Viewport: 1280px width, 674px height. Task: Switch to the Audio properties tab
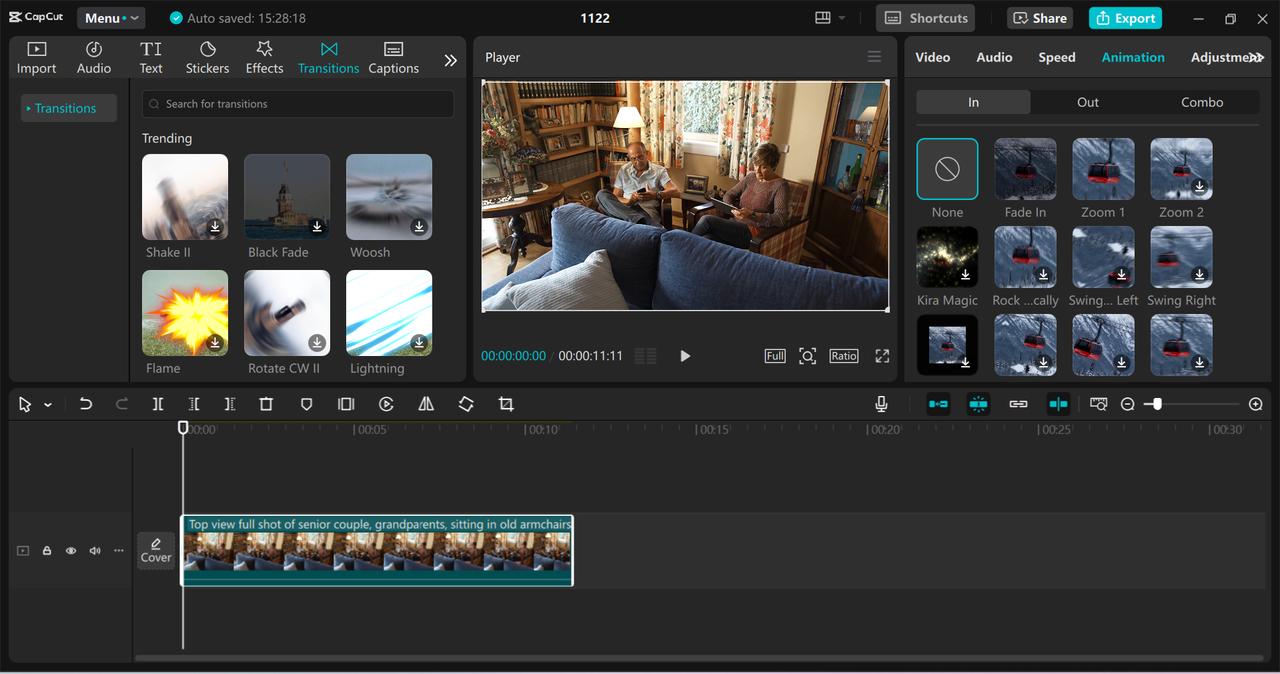(994, 57)
